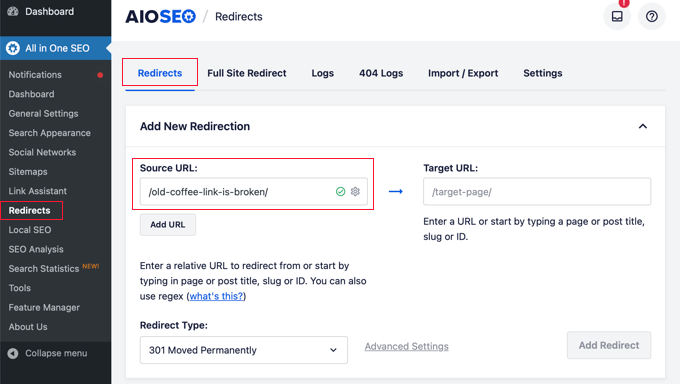Click the Collapse menu label
This screenshot has width=680, height=384.
coord(56,353)
